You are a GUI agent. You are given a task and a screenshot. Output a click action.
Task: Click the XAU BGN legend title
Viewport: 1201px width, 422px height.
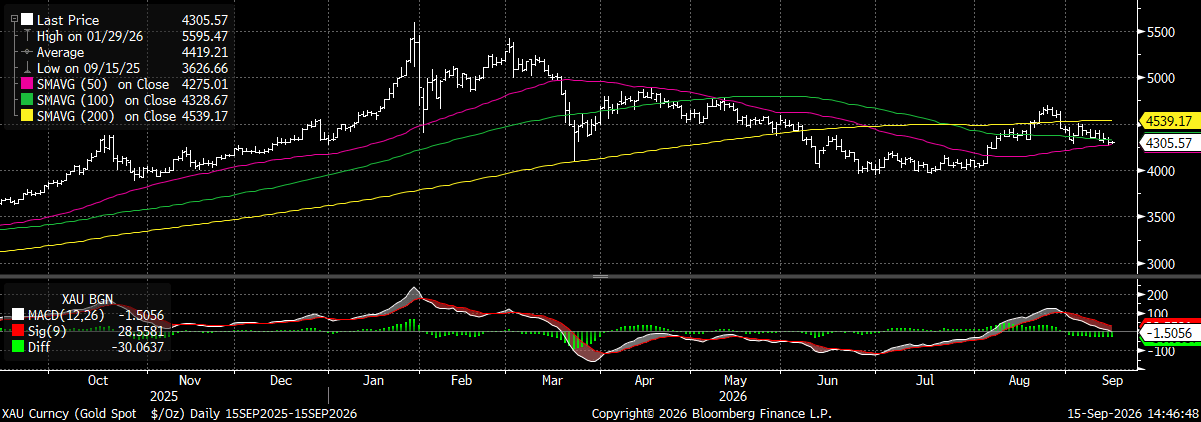click(x=86, y=299)
